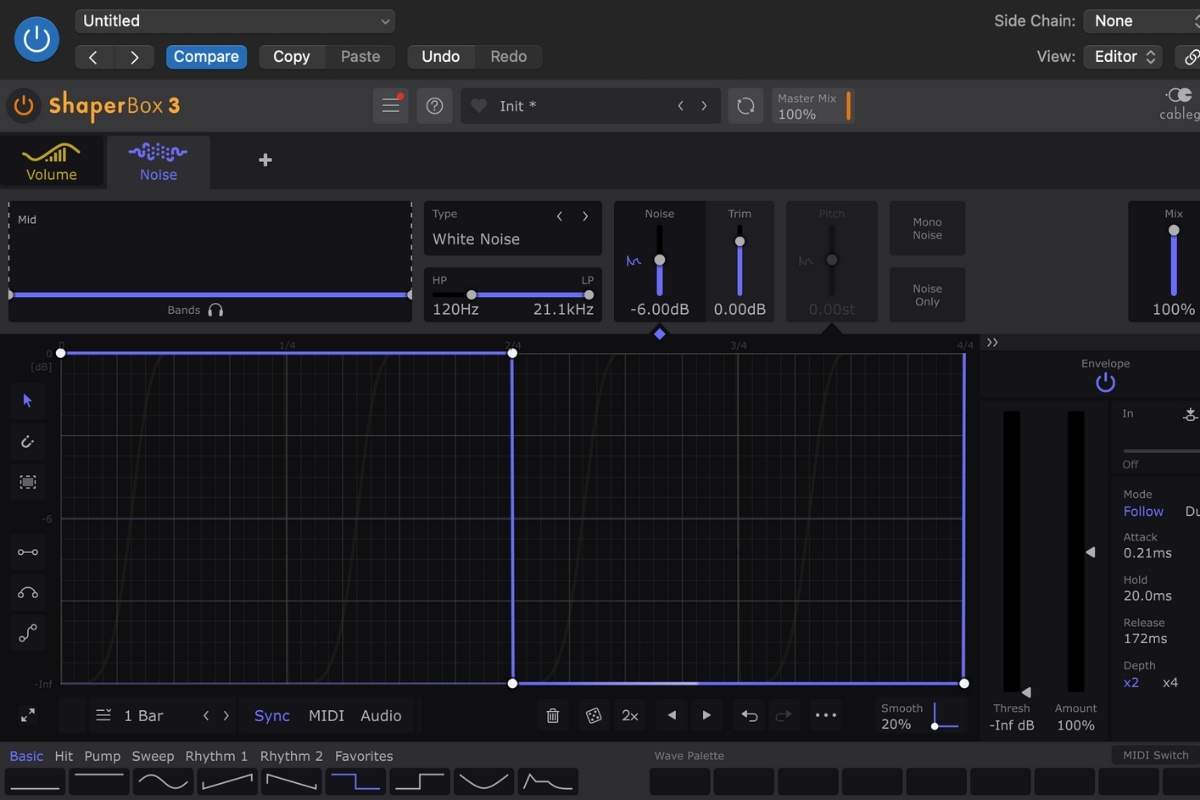Open the ShaperBox hamburger menu

tap(391, 106)
